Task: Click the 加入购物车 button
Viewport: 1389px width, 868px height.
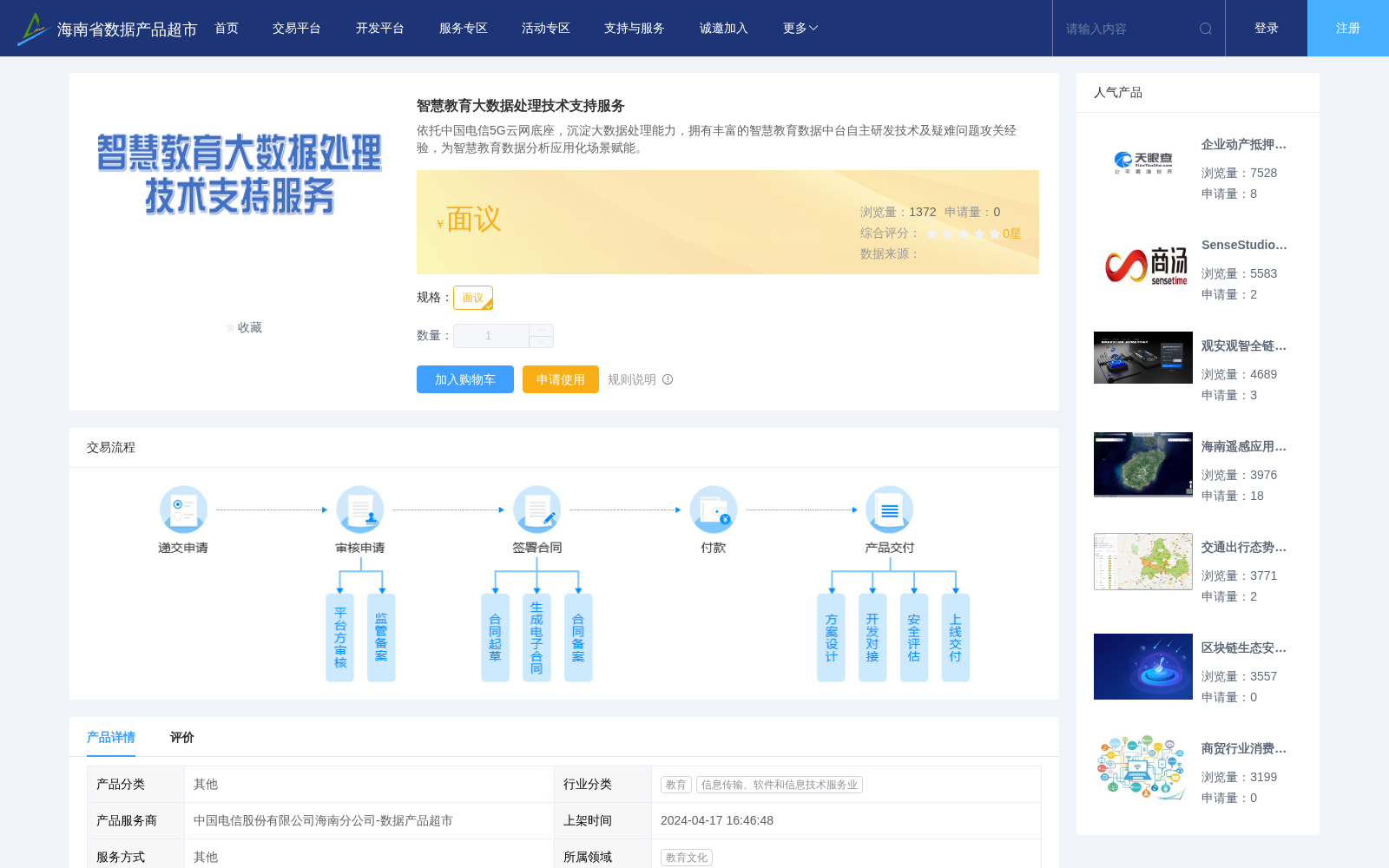Action: [x=465, y=379]
